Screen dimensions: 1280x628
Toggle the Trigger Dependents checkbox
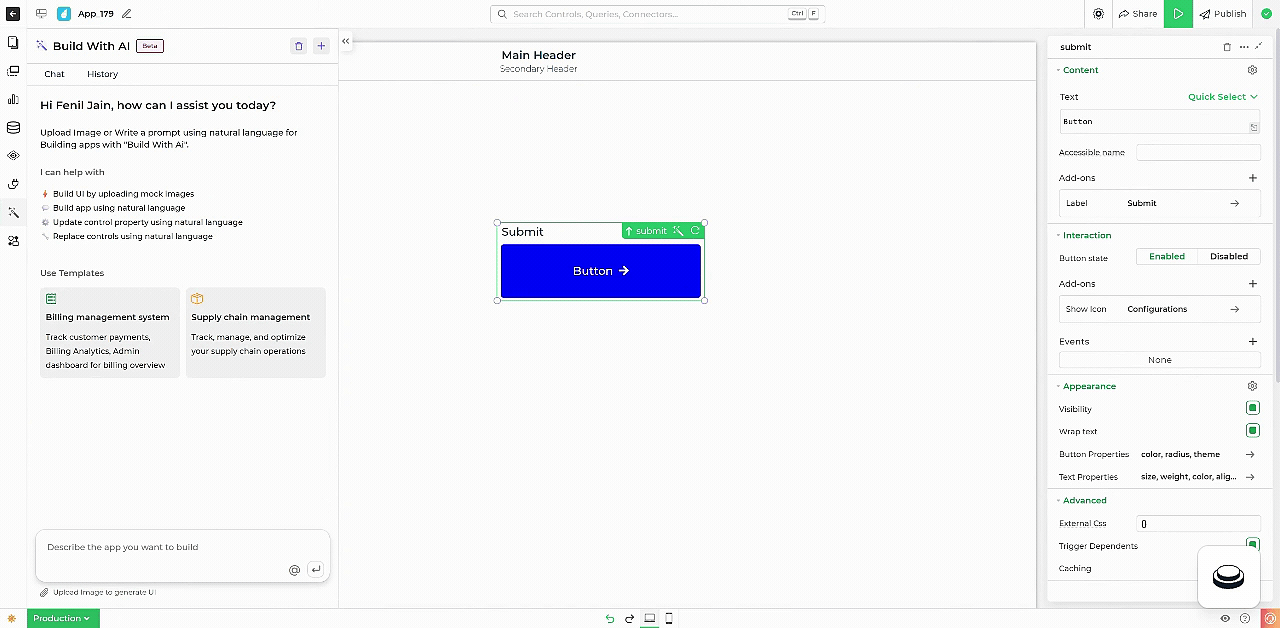point(1252,545)
